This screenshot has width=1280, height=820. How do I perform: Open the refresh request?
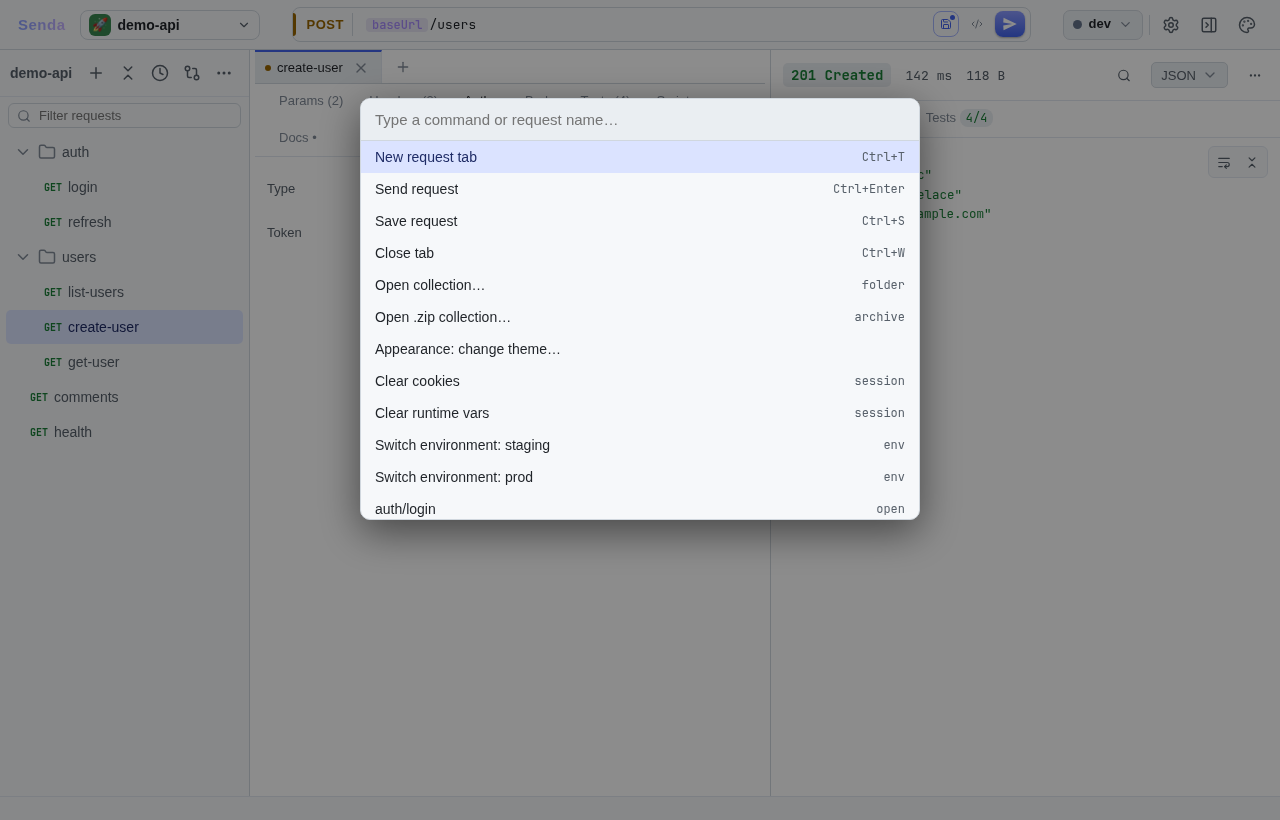124,222
